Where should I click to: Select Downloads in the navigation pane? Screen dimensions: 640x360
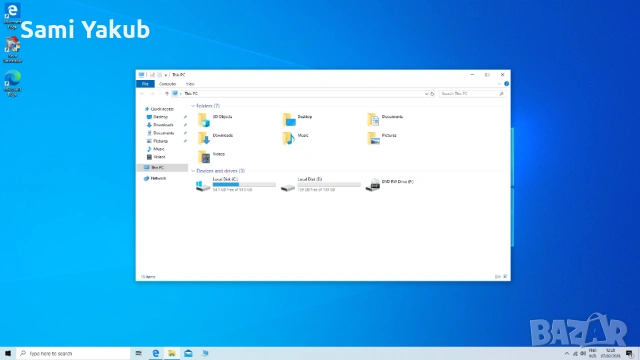click(x=160, y=125)
